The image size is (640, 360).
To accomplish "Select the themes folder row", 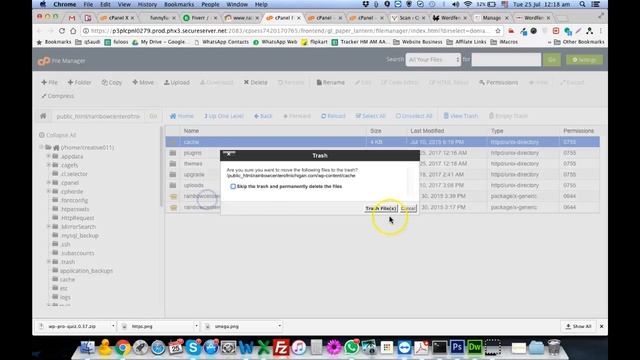I will click(x=382, y=164).
